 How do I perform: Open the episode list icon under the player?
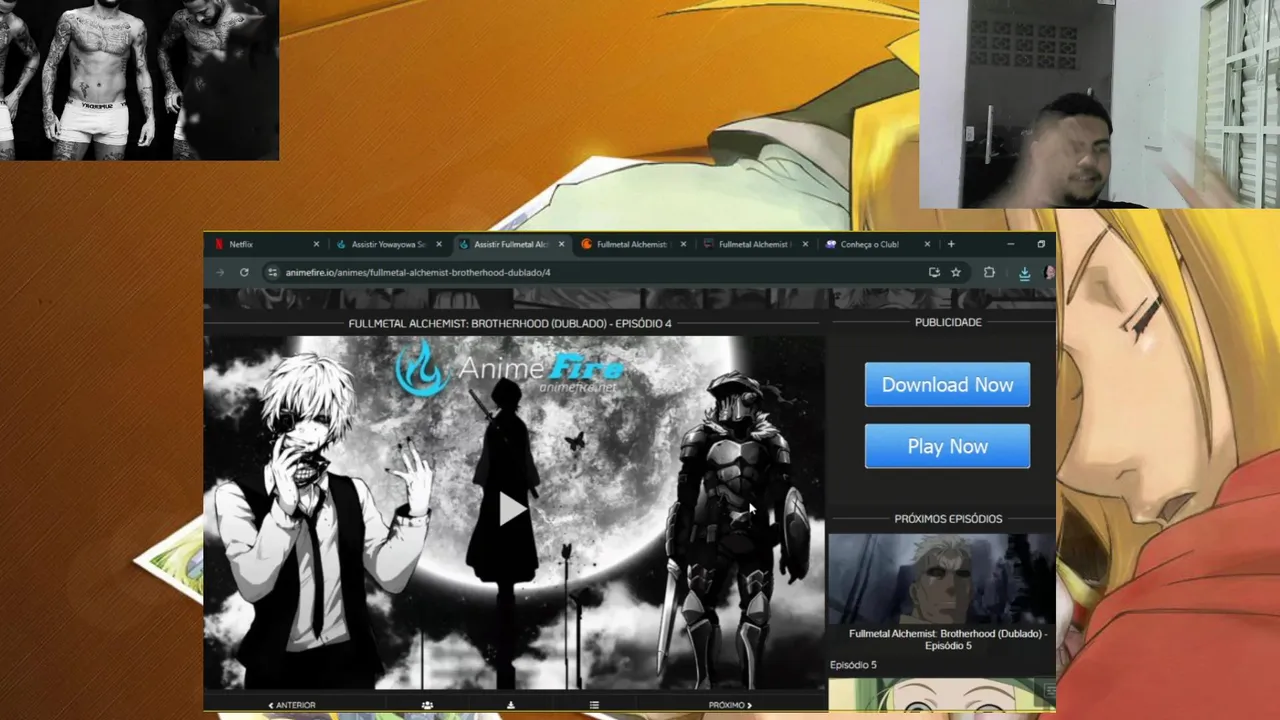pyautogui.click(x=594, y=705)
